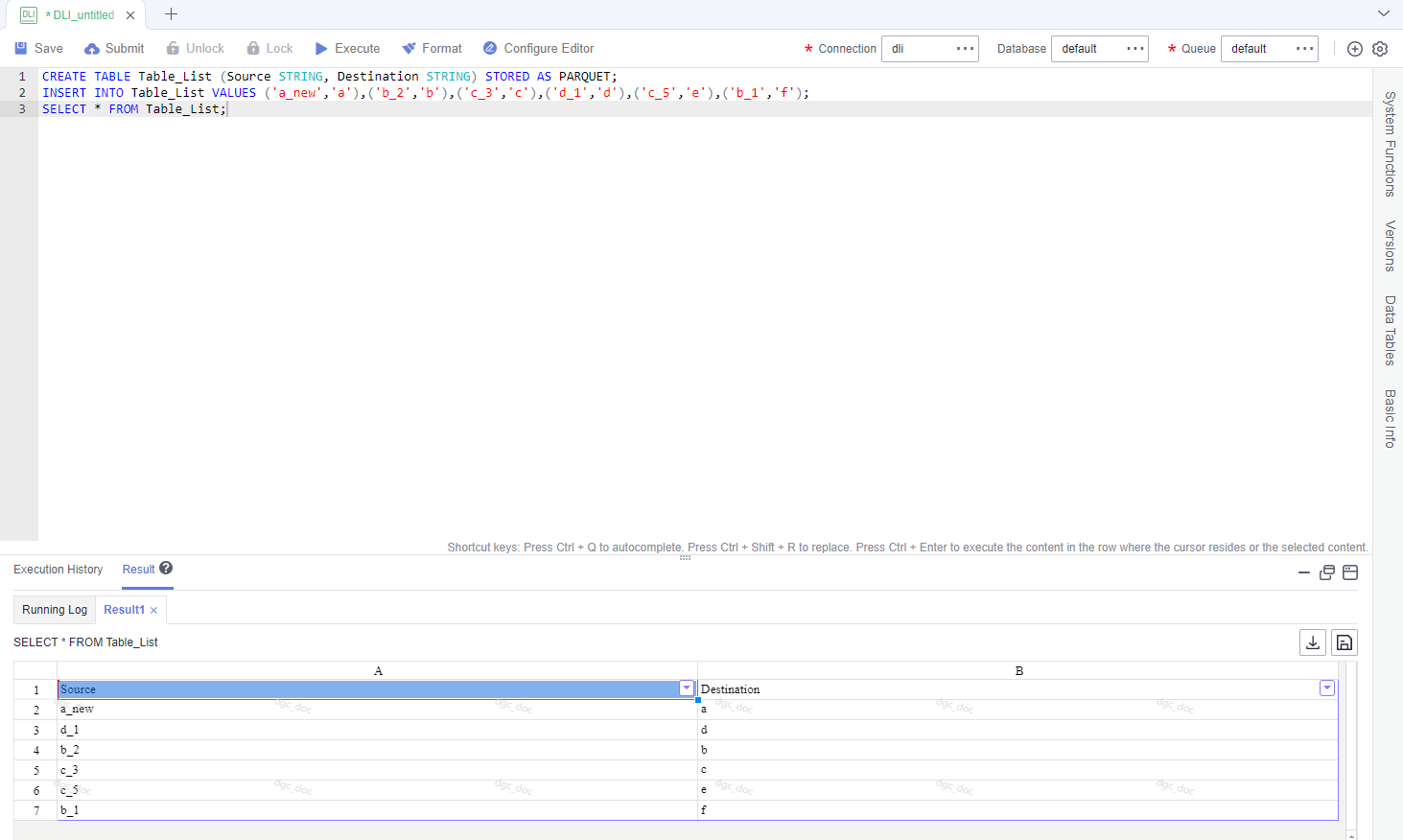Download the query result
The width and height of the screenshot is (1403, 840).
tap(1313, 642)
